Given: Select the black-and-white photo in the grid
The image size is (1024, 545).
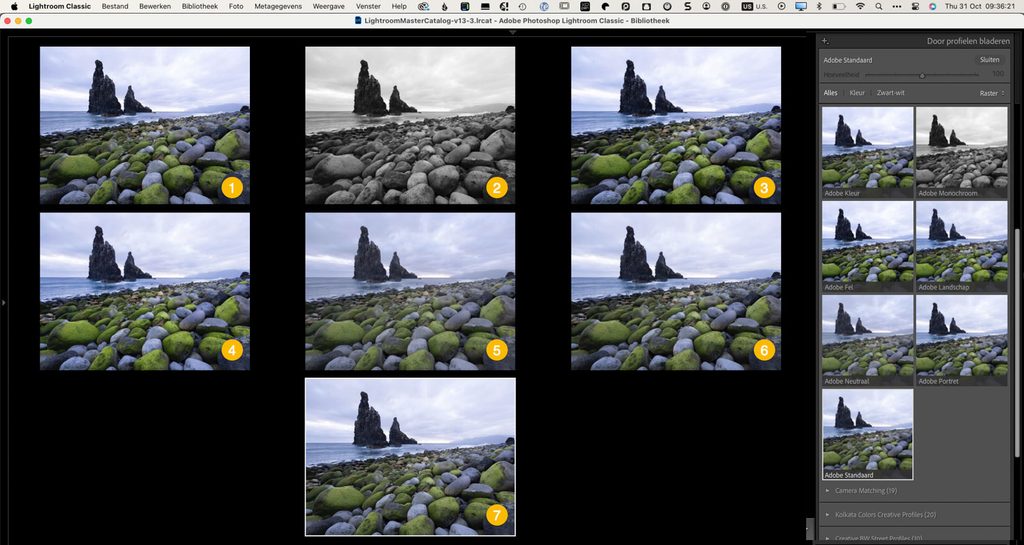Looking at the screenshot, I should tap(410, 125).
